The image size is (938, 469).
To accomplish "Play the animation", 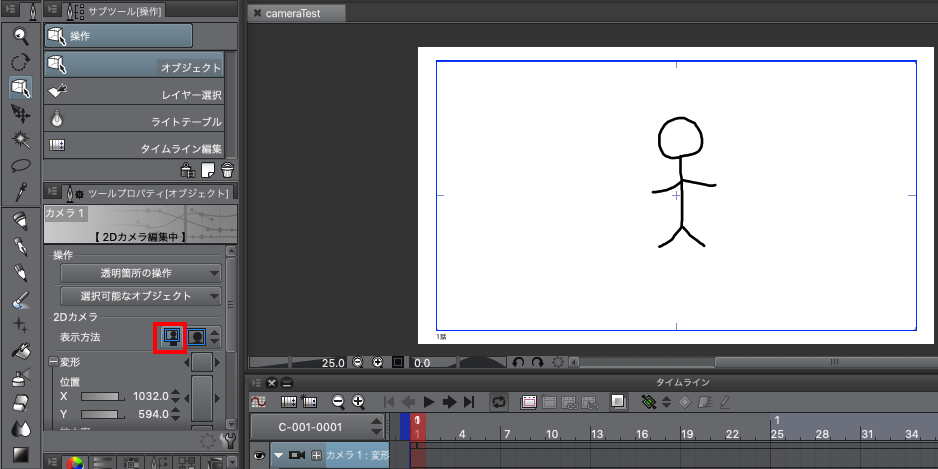I will [x=429, y=402].
